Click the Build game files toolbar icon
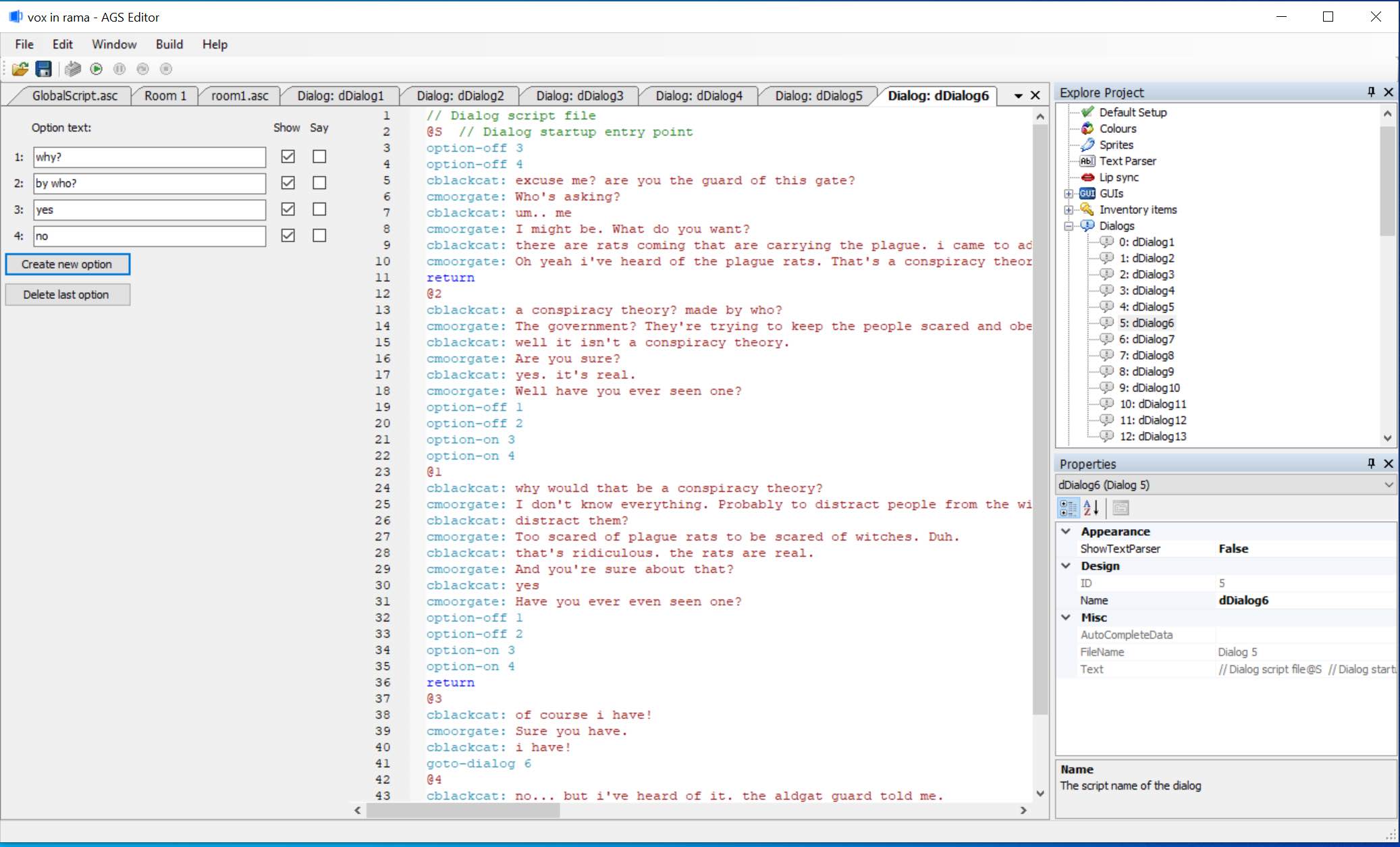 [x=73, y=69]
